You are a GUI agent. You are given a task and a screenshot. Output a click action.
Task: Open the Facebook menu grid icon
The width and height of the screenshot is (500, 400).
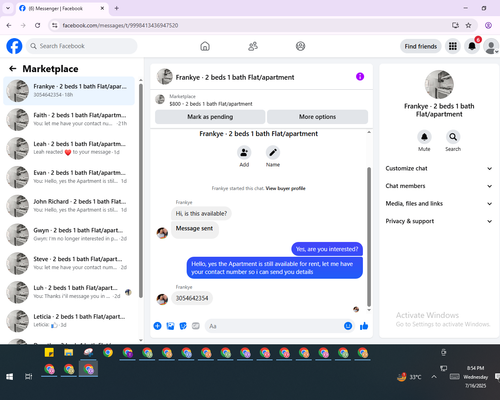[x=452, y=46]
